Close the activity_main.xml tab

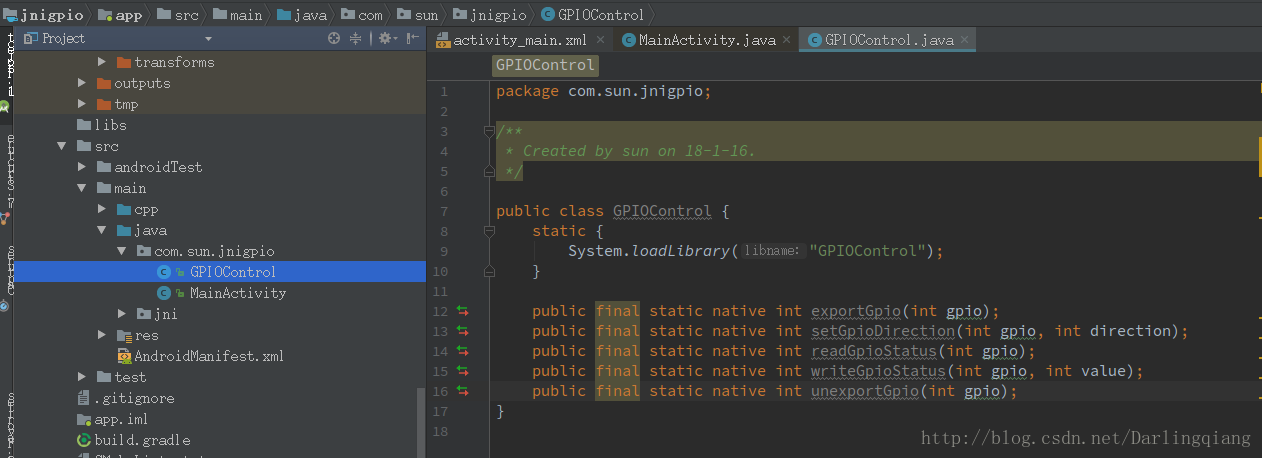pyautogui.click(x=600, y=40)
